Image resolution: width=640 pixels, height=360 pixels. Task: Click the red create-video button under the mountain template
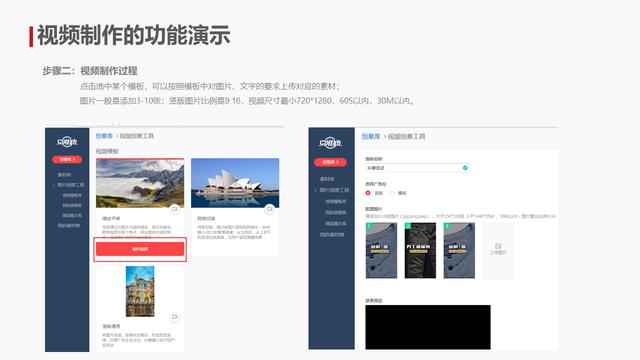140,249
